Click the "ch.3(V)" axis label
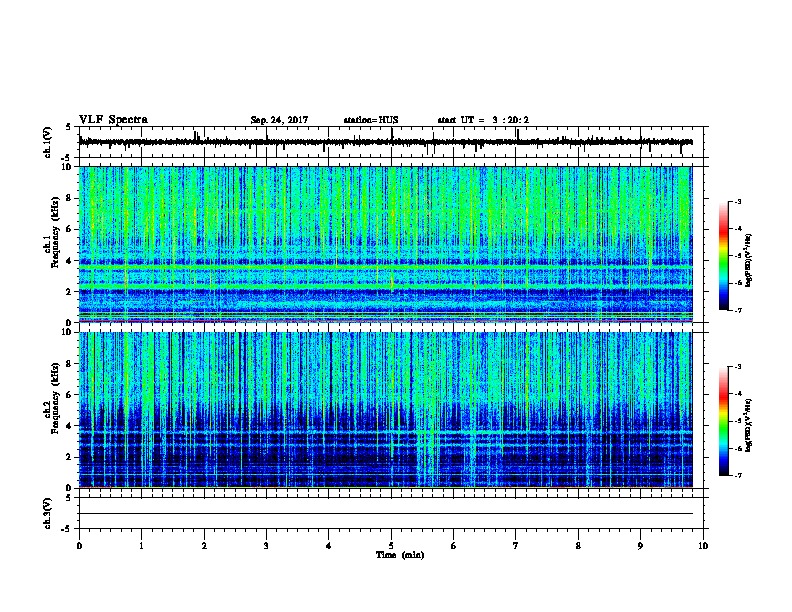792x612 pixels. pyautogui.click(x=48, y=513)
